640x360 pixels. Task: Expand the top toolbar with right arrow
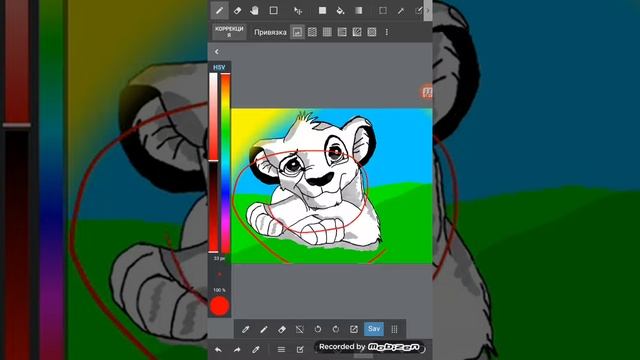point(428,11)
